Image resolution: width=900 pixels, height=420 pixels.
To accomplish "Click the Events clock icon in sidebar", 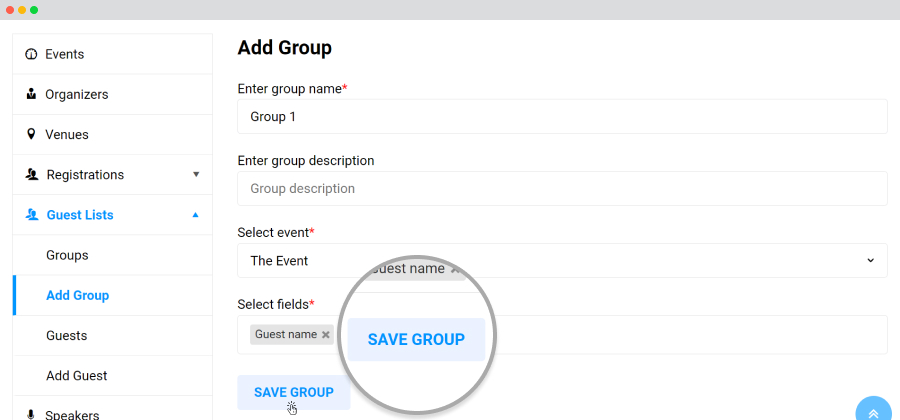I will click(31, 55).
